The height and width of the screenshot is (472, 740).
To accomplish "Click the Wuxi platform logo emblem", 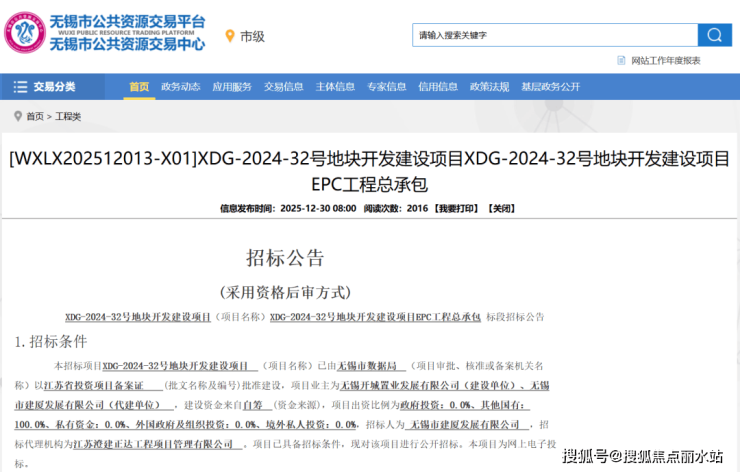I will pos(24,32).
